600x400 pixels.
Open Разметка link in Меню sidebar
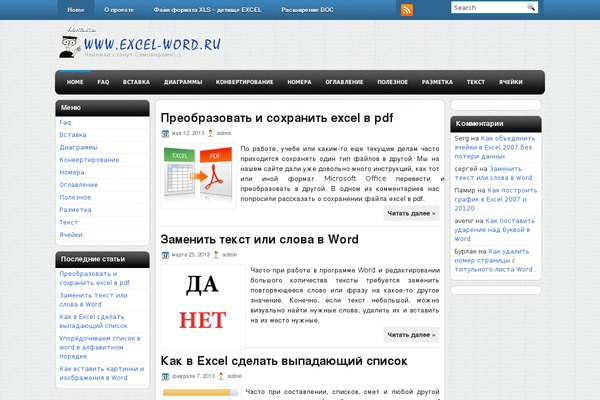tap(75, 210)
